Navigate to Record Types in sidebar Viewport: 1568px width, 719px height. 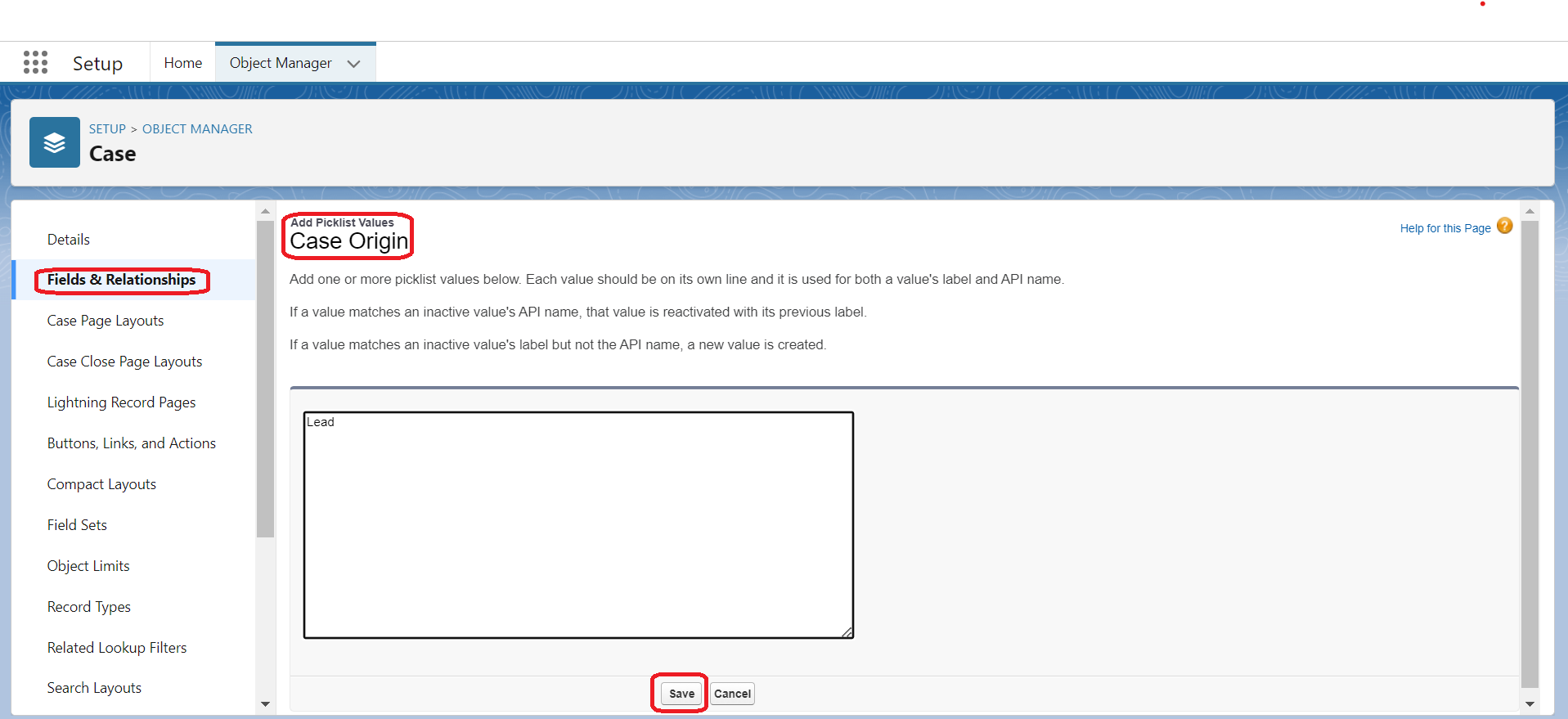(x=89, y=607)
